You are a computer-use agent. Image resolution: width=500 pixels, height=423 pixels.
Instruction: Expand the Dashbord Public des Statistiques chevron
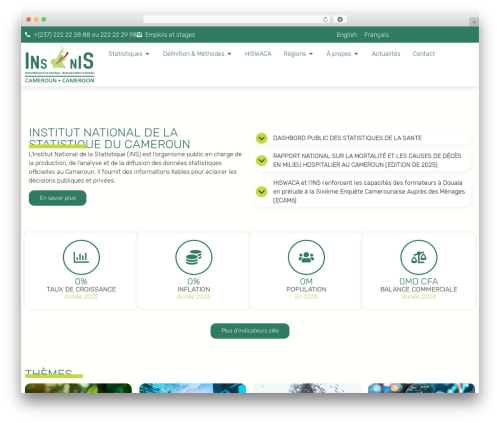tap(262, 138)
